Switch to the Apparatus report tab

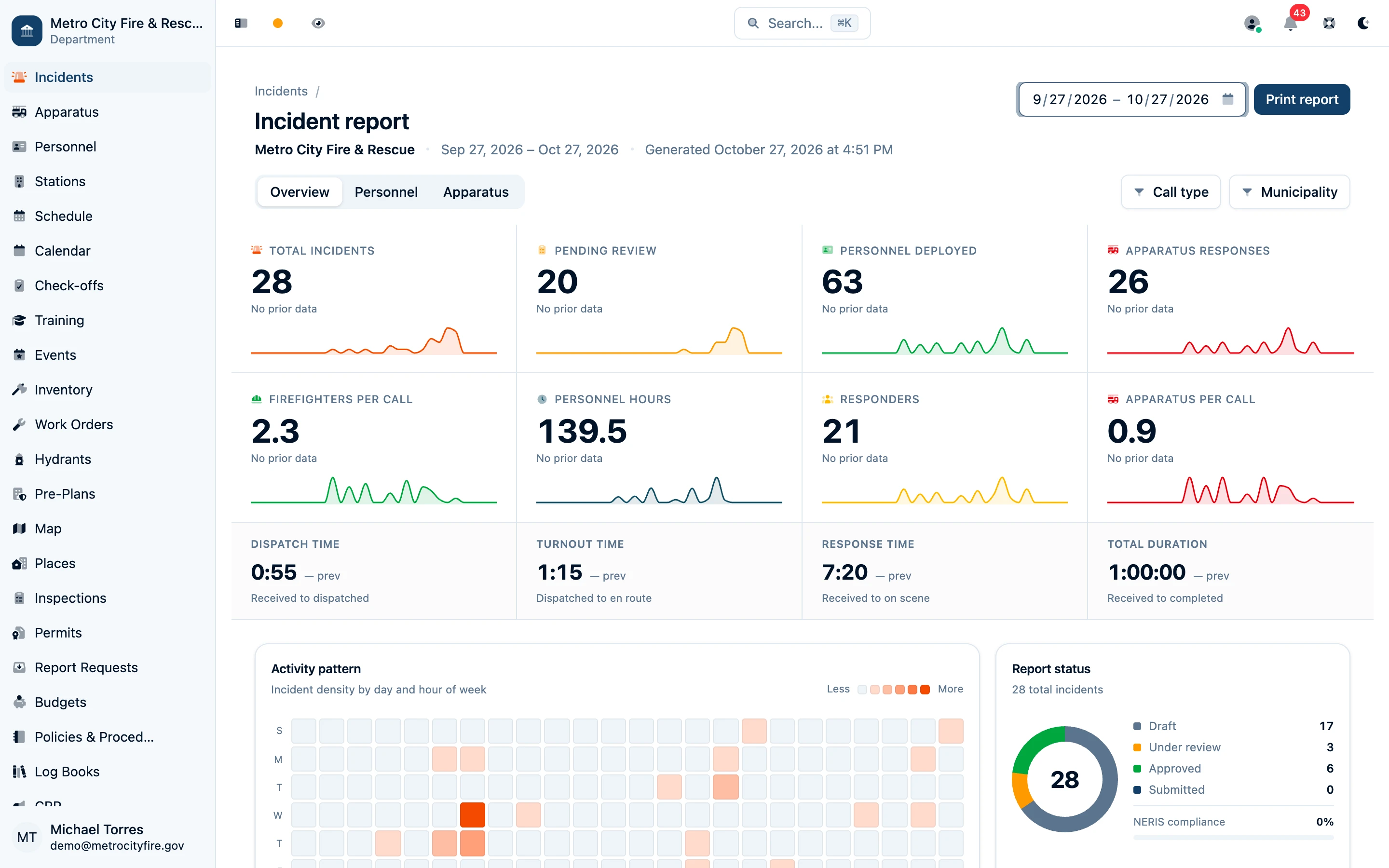[x=476, y=192]
